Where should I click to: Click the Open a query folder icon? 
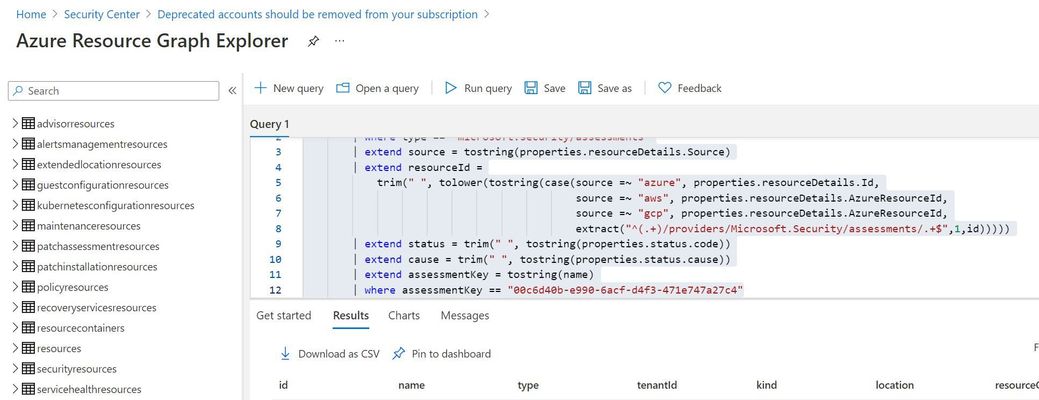pyautogui.click(x=342, y=88)
